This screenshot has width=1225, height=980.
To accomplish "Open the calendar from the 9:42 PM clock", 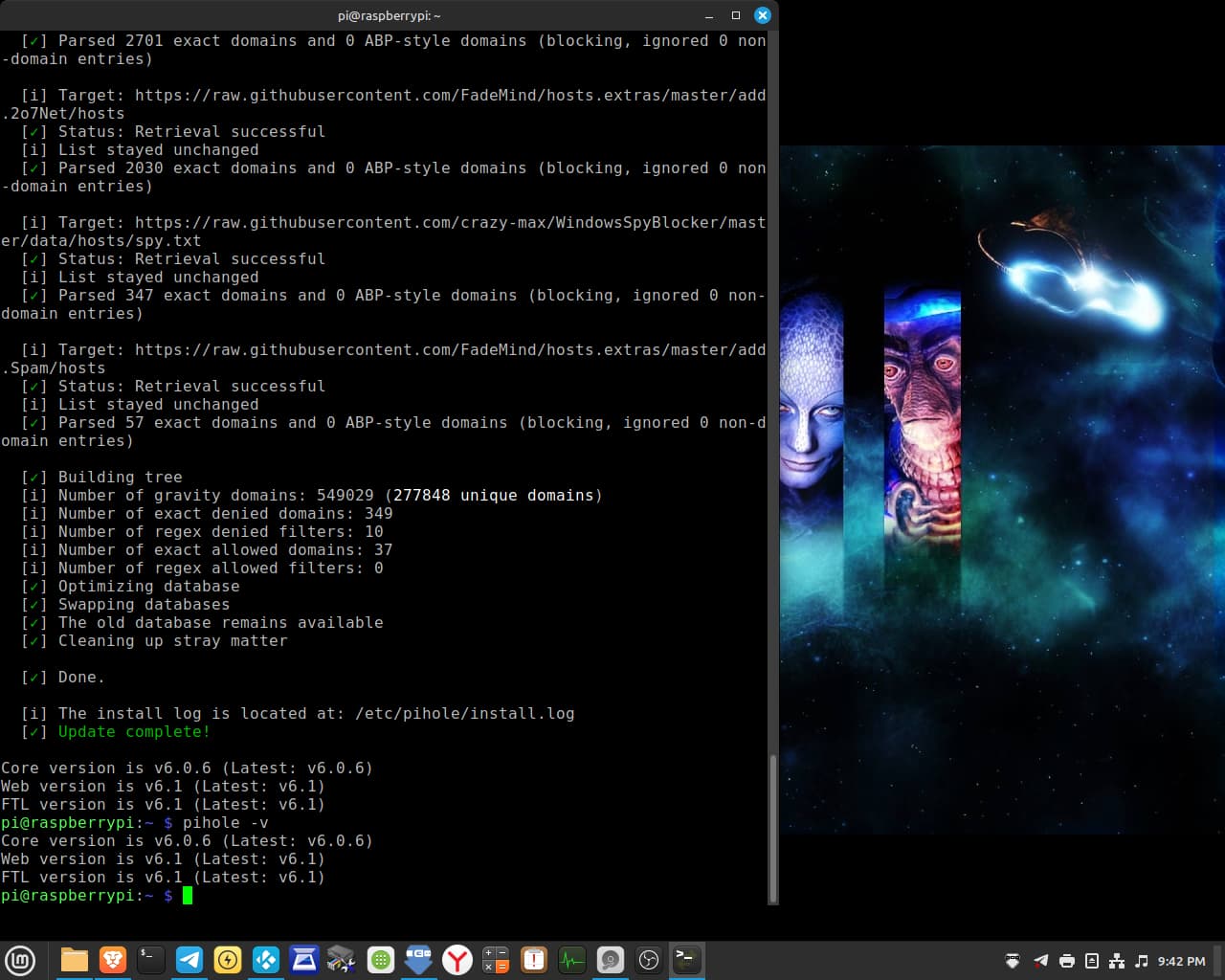I will 1181,961.
